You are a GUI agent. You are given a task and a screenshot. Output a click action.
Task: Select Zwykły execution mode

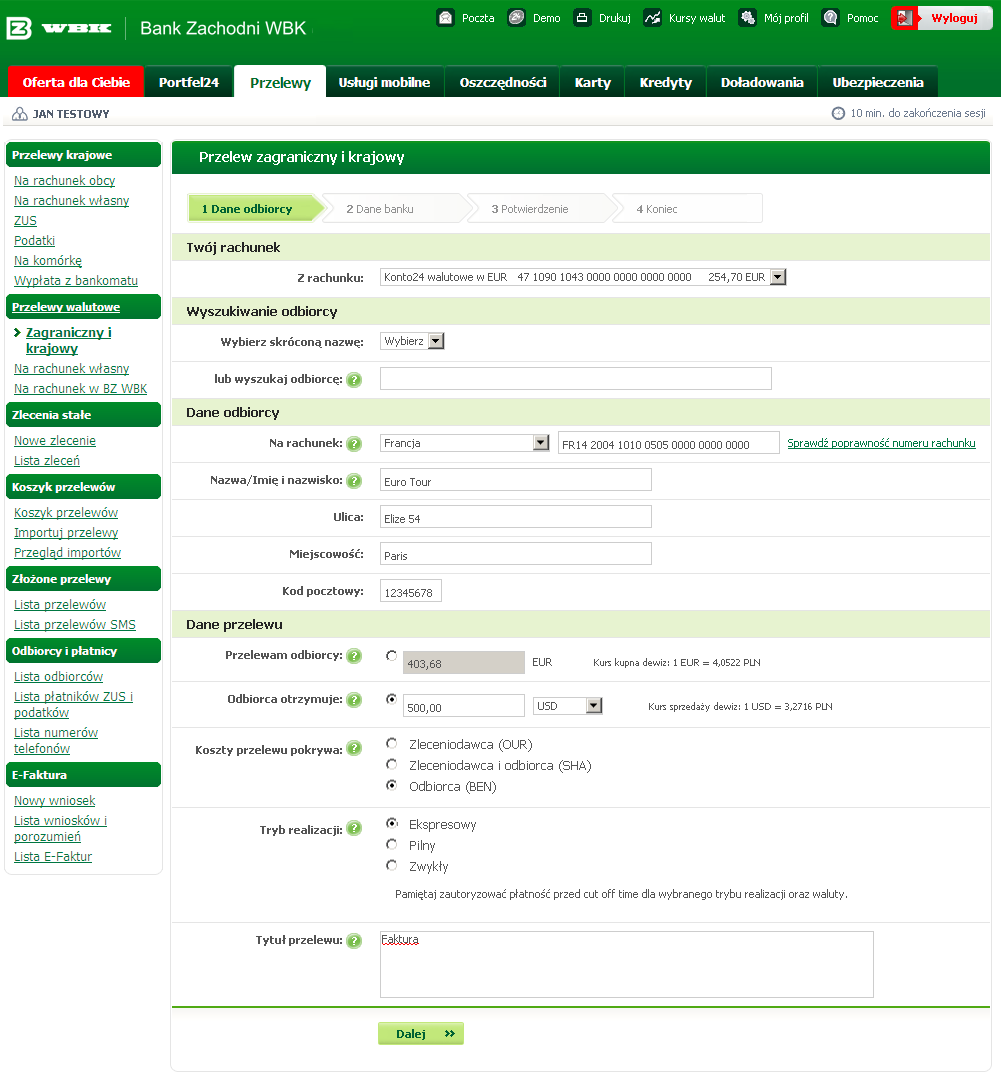pos(392,865)
